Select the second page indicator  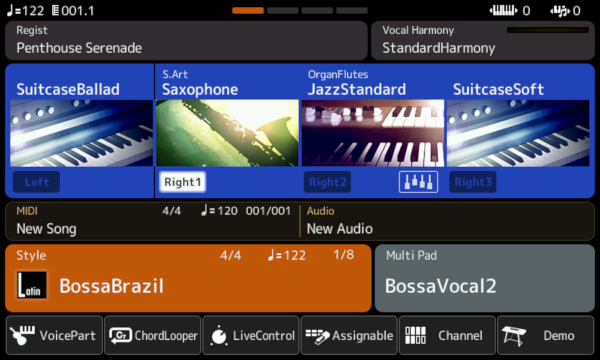[282, 10]
